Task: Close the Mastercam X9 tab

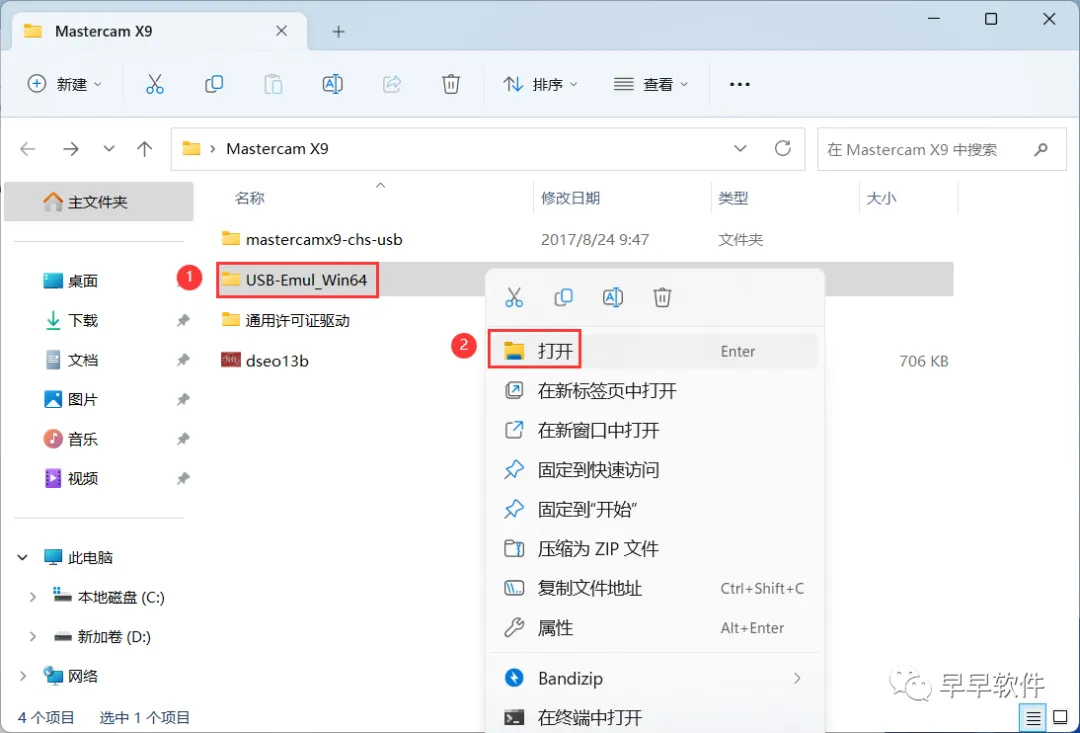Action: click(x=282, y=31)
